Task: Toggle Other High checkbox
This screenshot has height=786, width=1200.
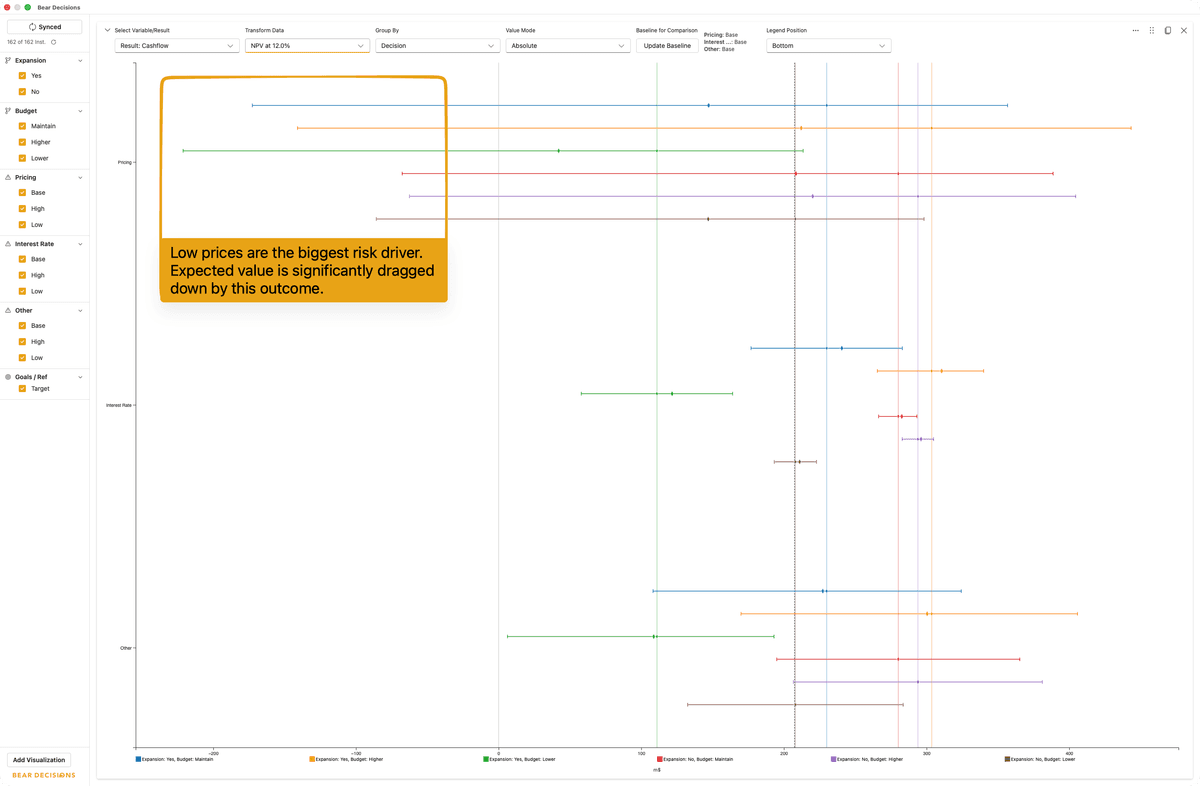Action: coord(22,341)
